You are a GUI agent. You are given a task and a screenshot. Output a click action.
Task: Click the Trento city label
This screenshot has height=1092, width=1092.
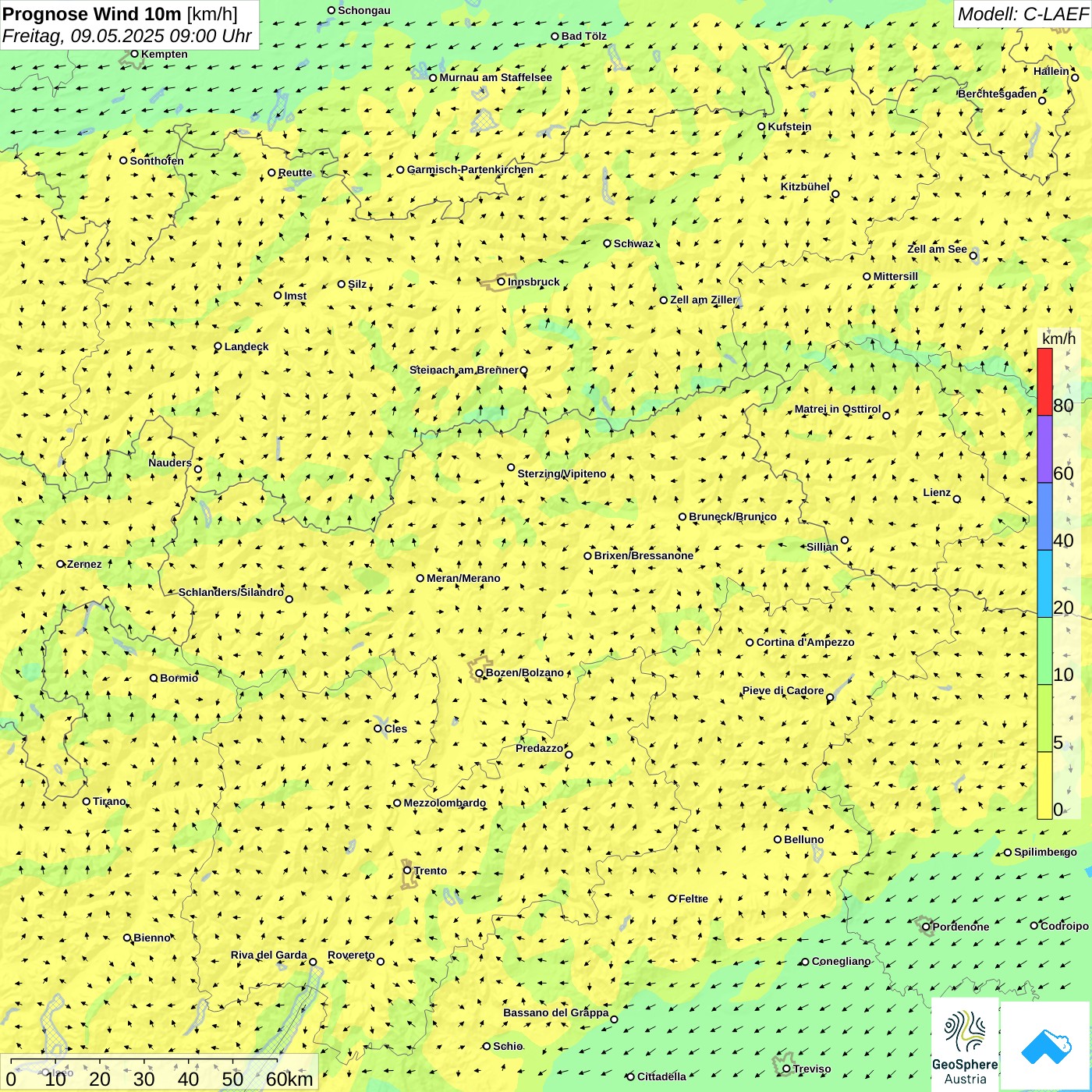pos(431,870)
